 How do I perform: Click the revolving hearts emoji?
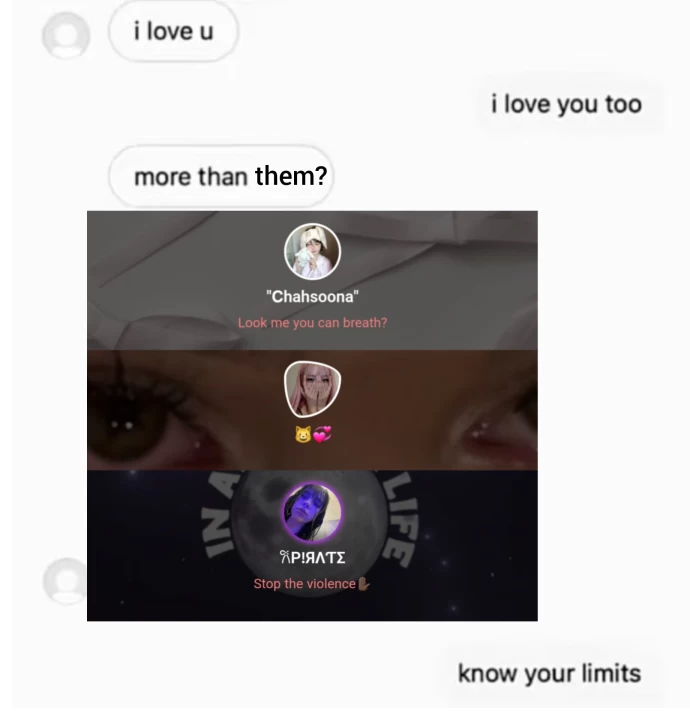coord(322,434)
